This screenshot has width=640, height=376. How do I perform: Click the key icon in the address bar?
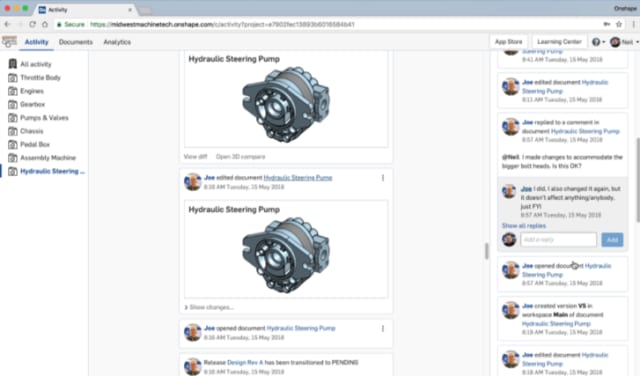[x=607, y=24]
